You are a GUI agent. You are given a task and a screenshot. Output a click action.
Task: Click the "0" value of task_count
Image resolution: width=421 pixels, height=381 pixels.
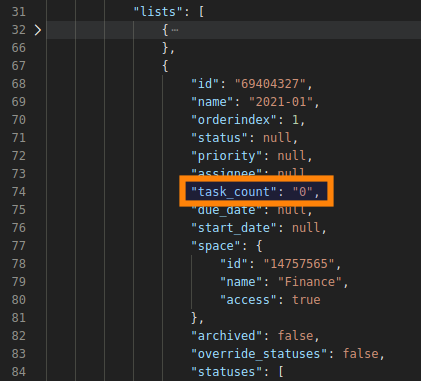pyautogui.click(x=302, y=192)
